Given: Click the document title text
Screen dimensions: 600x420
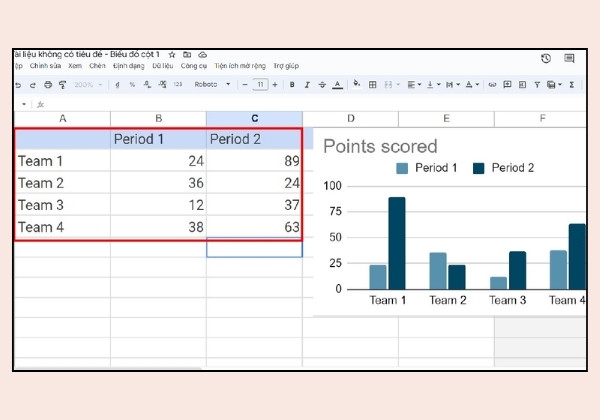Looking at the screenshot, I should pos(87,54).
